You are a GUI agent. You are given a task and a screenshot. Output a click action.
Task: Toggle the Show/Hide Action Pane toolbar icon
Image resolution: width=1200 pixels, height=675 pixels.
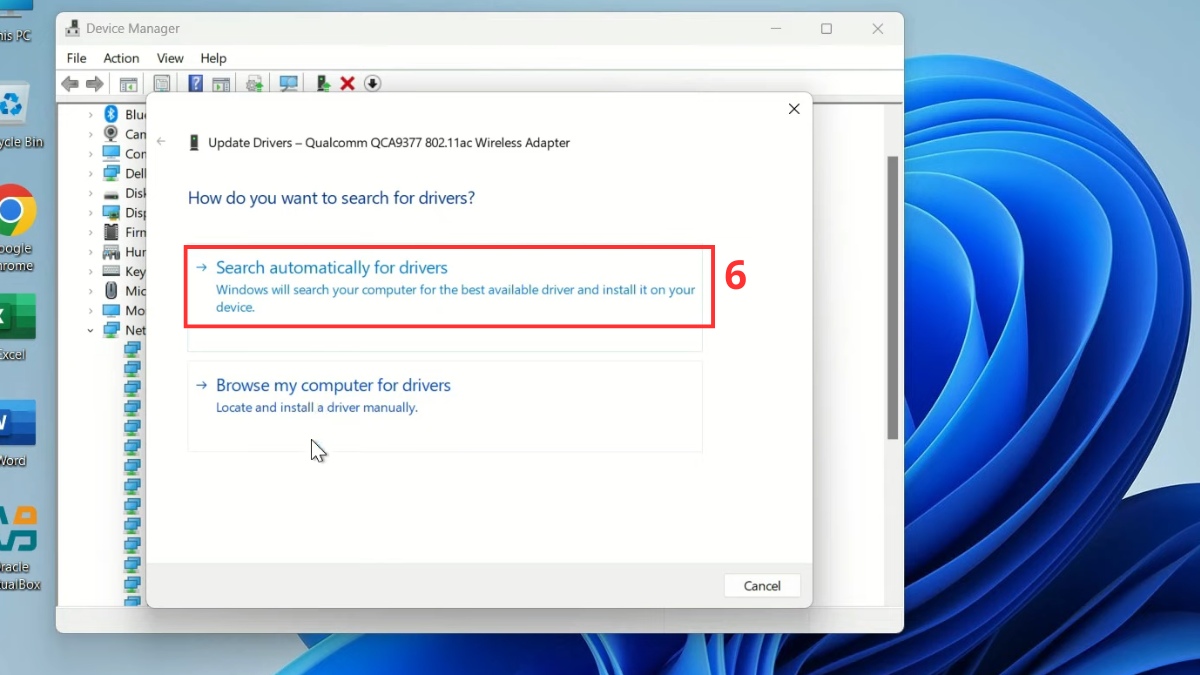tap(221, 84)
